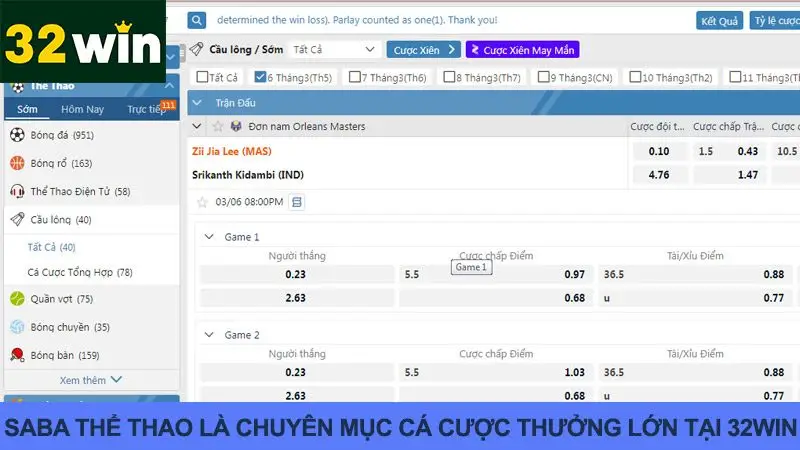
Task: Click the table tennis paddle icon for Bóng bàn
Action: click(x=17, y=355)
